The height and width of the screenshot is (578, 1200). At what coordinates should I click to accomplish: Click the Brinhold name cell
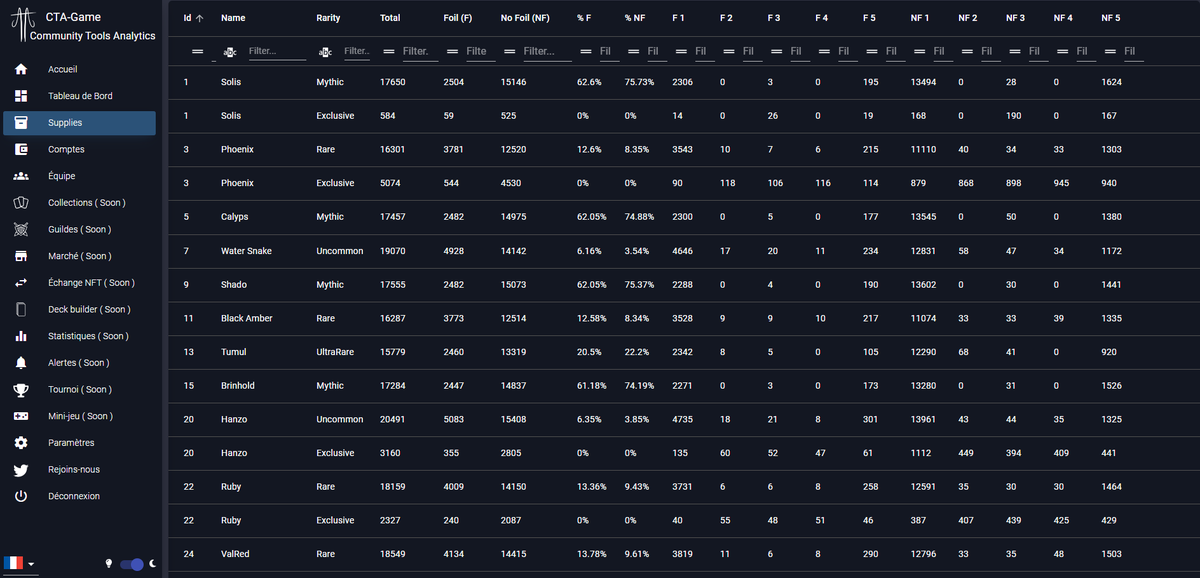[237, 386]
